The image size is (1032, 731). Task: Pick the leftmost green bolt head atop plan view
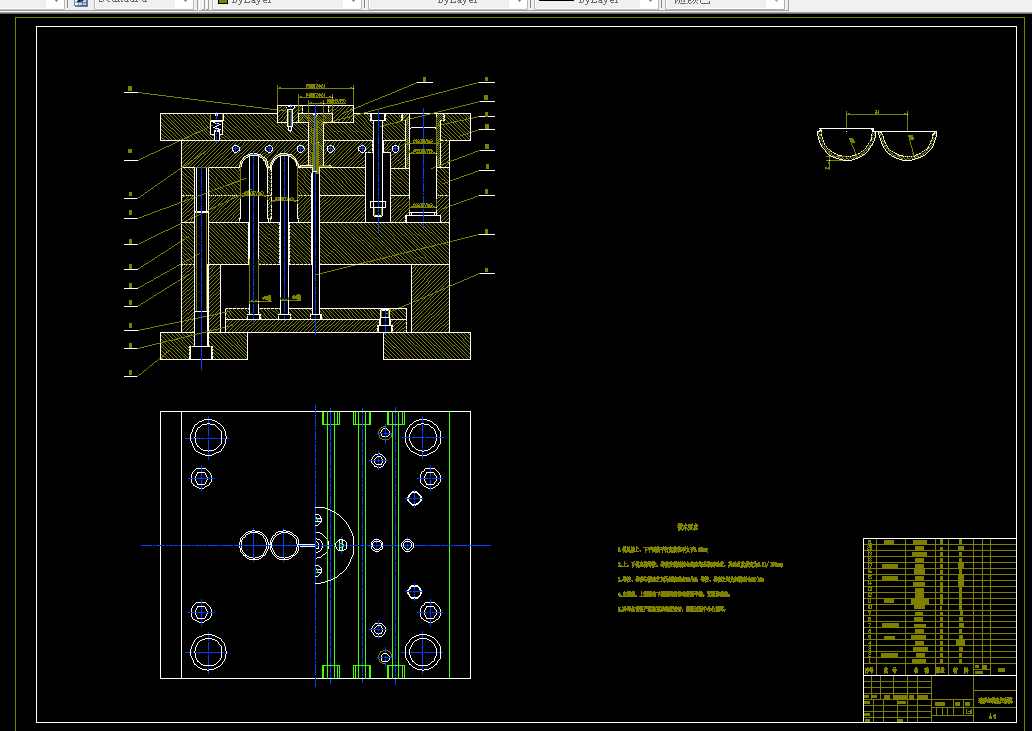pos(330,418)
